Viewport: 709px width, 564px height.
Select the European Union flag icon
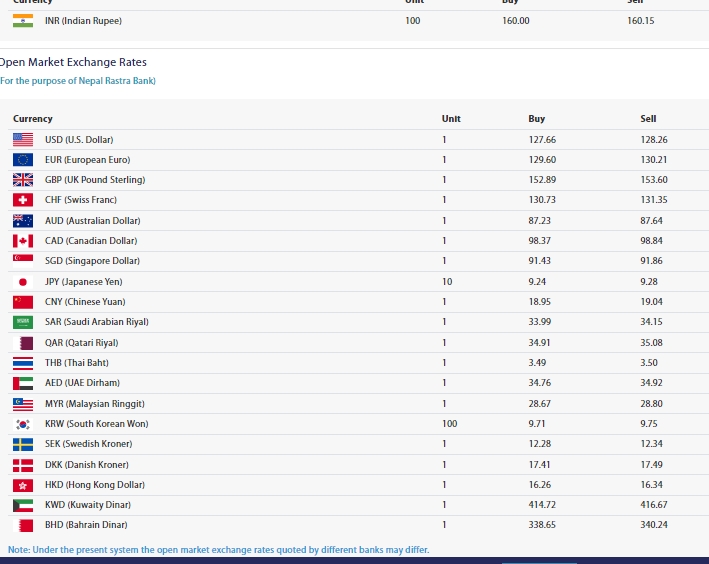23,160
